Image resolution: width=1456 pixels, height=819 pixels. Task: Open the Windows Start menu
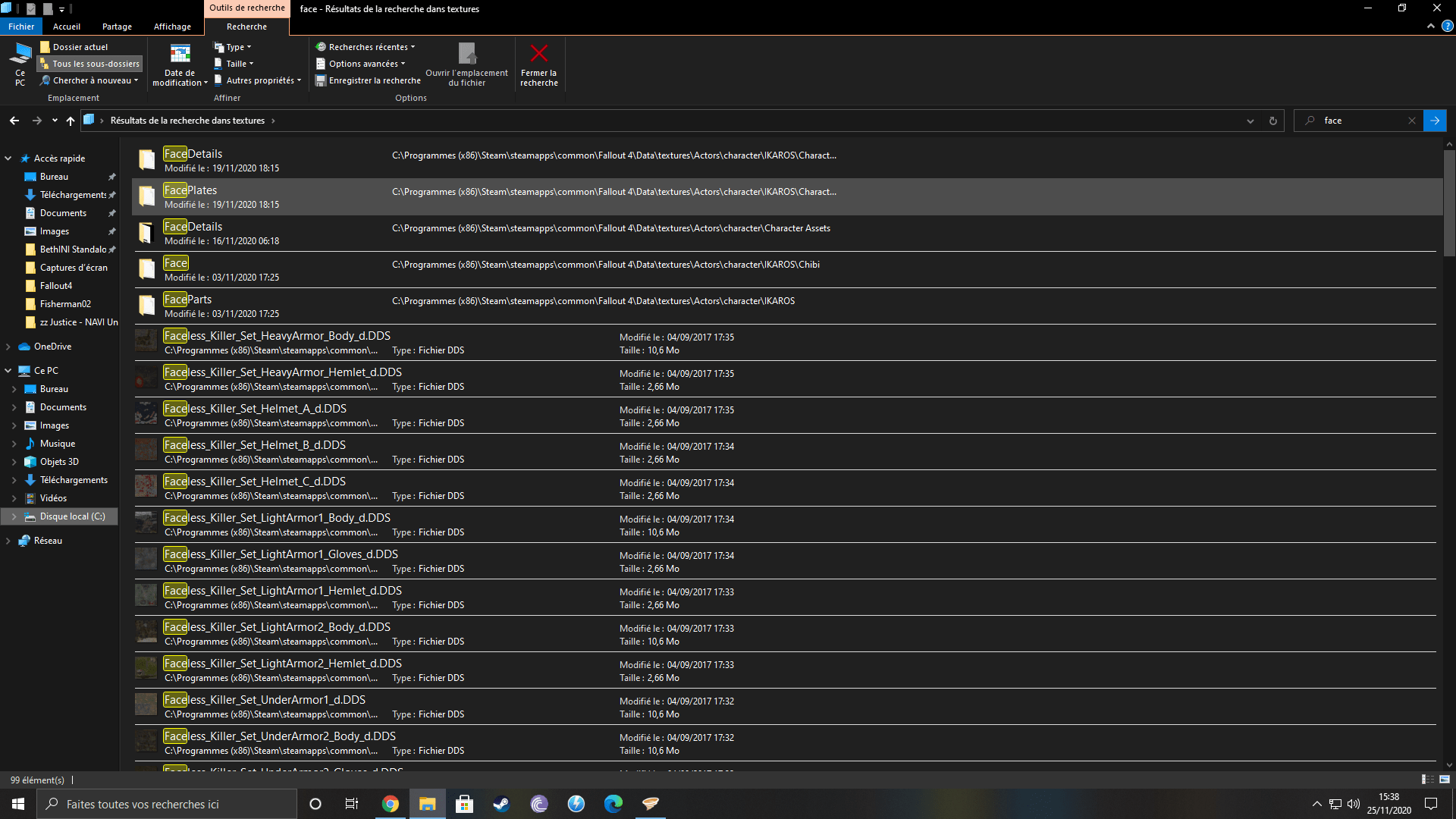tap(18, 804)
